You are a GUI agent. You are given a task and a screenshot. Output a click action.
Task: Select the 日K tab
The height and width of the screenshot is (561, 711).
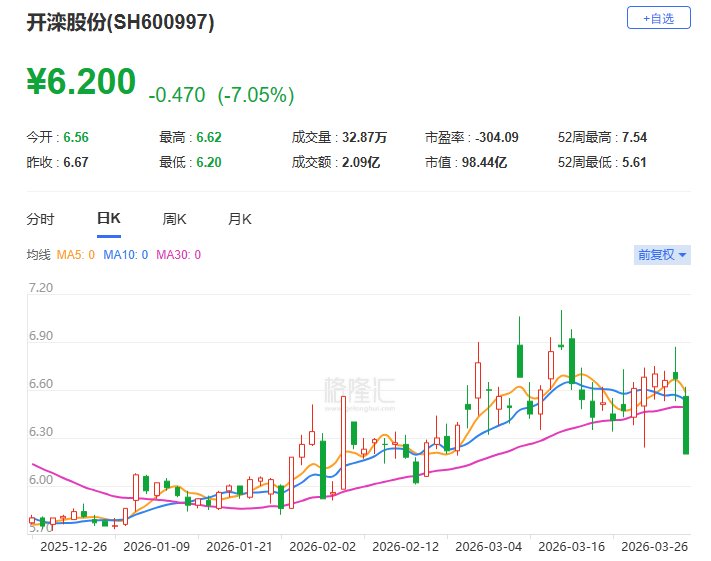[109, 219]
